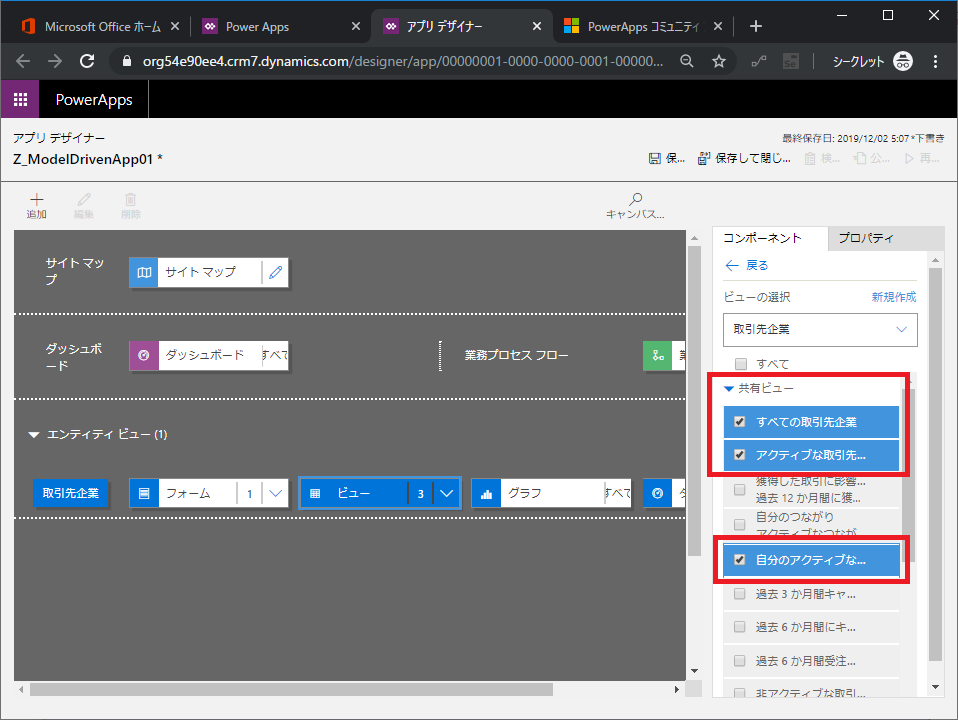Click the 再生 play button
Image resolution: width=958 pixels, height=720 pixels.
[909, 158]
